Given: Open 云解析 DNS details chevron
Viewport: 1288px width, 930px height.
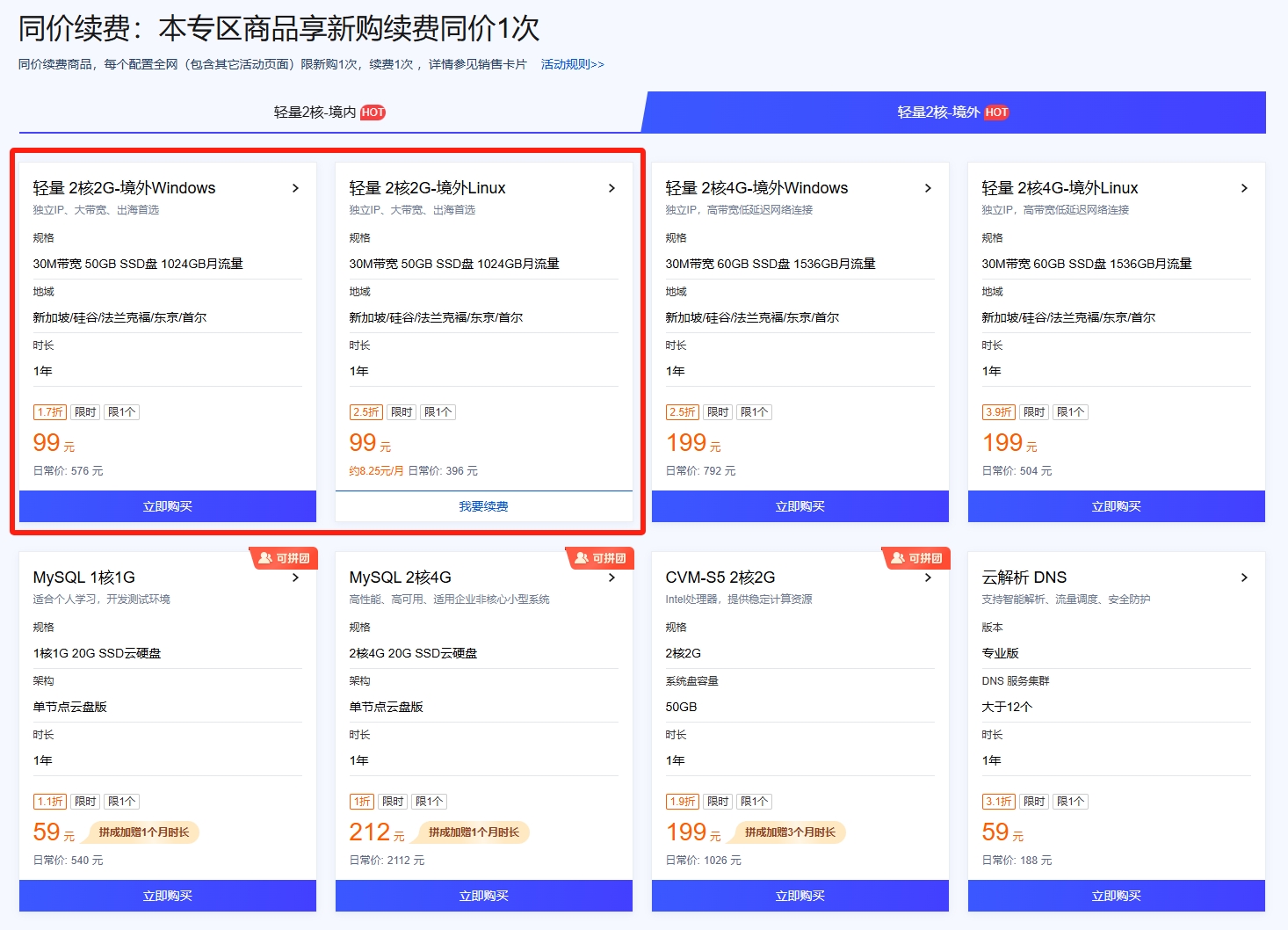Looking at the screenshot, I should coord(1244,578).
